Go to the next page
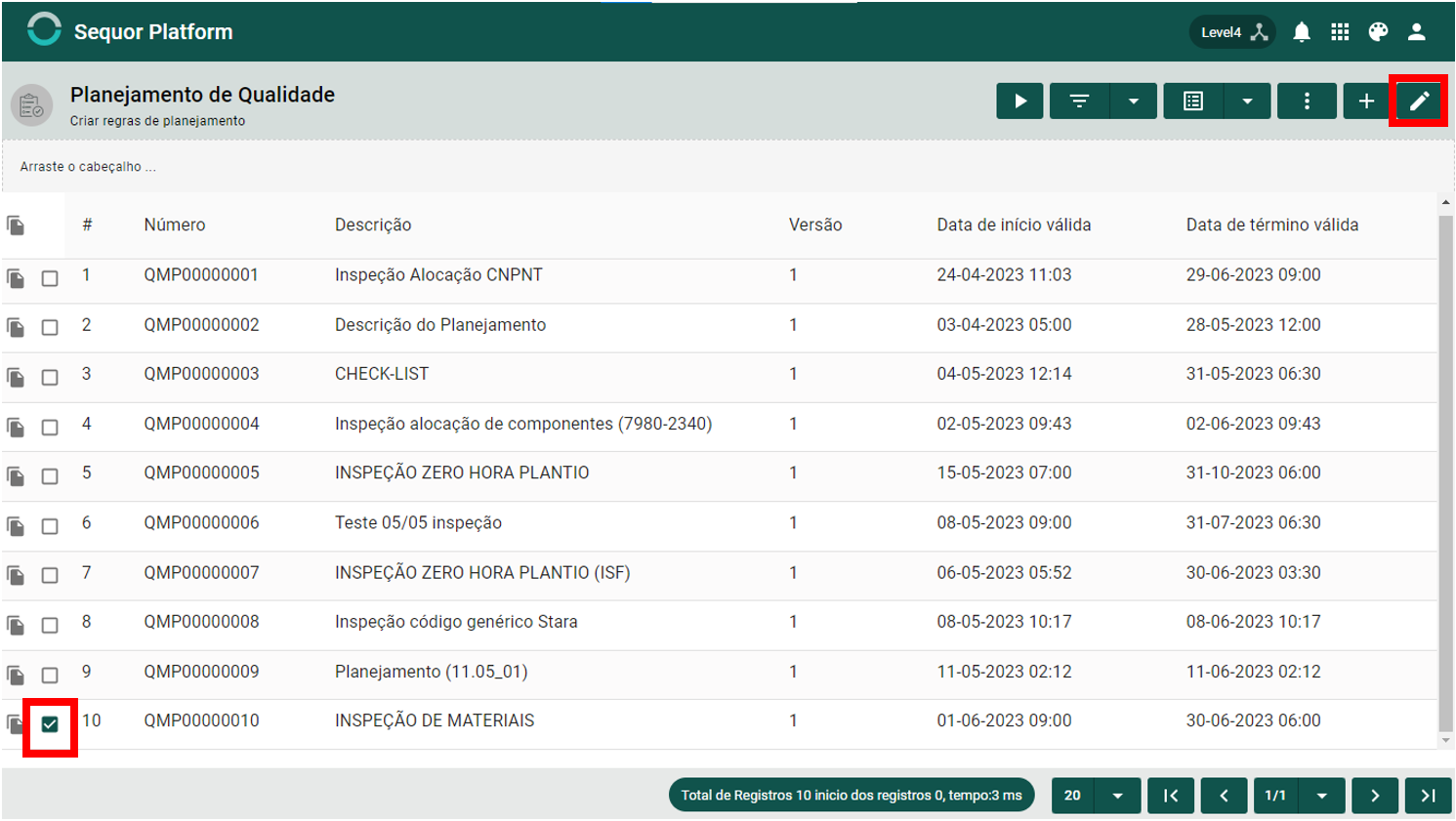Image resolution: width=1456 pixels, height=821 pixels. (1375, 795)
